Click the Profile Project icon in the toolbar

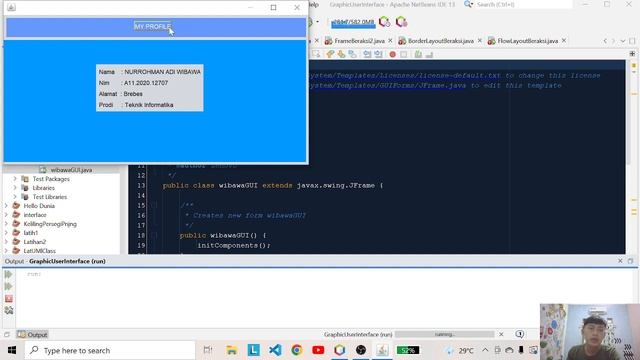click(384, 22)
